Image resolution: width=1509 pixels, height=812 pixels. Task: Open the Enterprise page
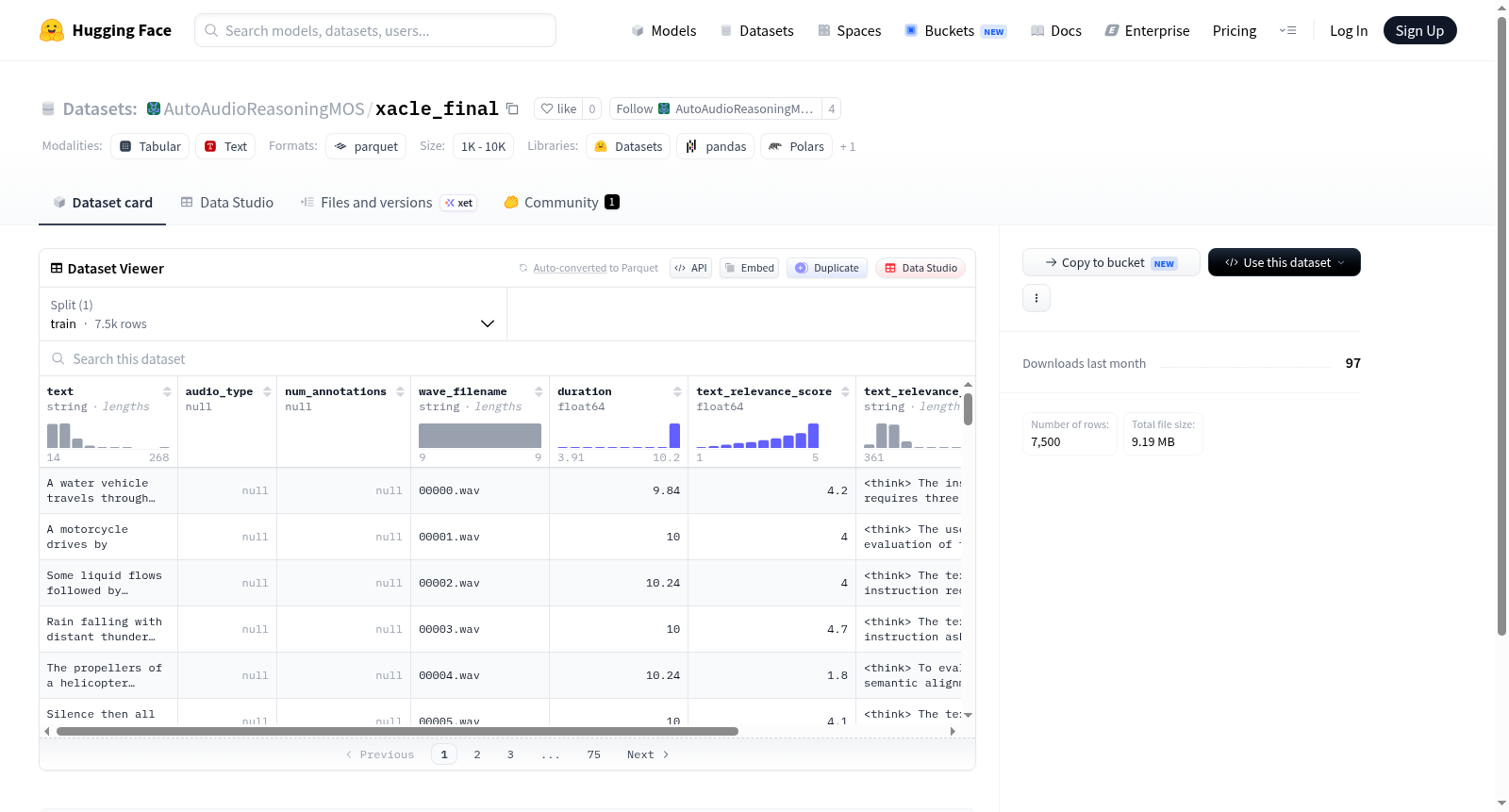[1147, 30]
